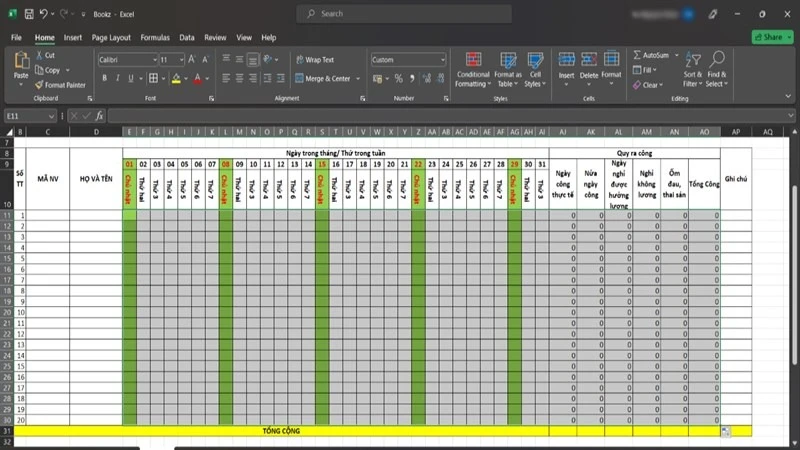Click the Save icon in title bar
This screenshot has width=800, height=450.
point(29,14)
